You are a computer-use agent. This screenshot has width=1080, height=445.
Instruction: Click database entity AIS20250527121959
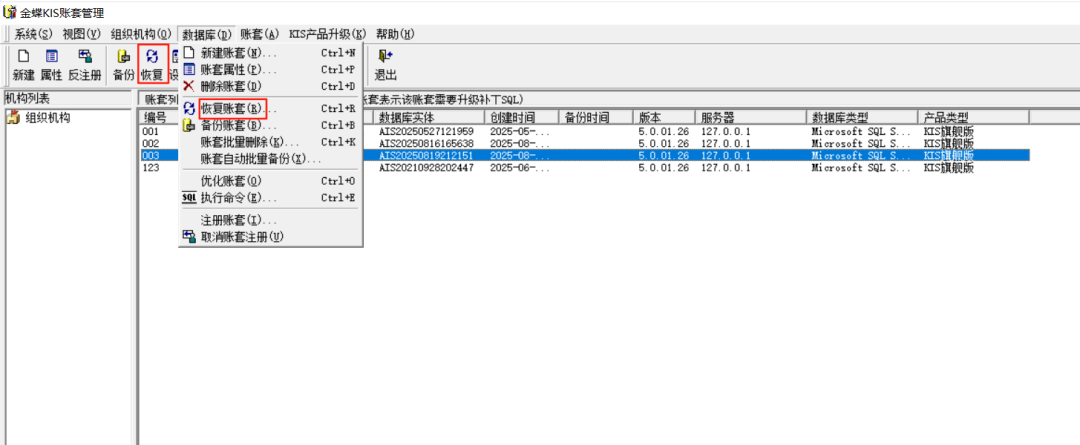click(x=426, y=131)
